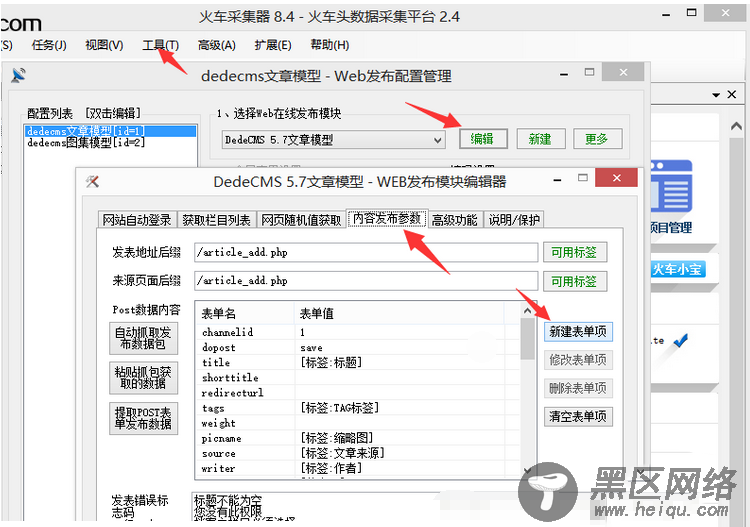
Task: Click the blue checkmark icon in main window
Action: [x=680, y=340]
